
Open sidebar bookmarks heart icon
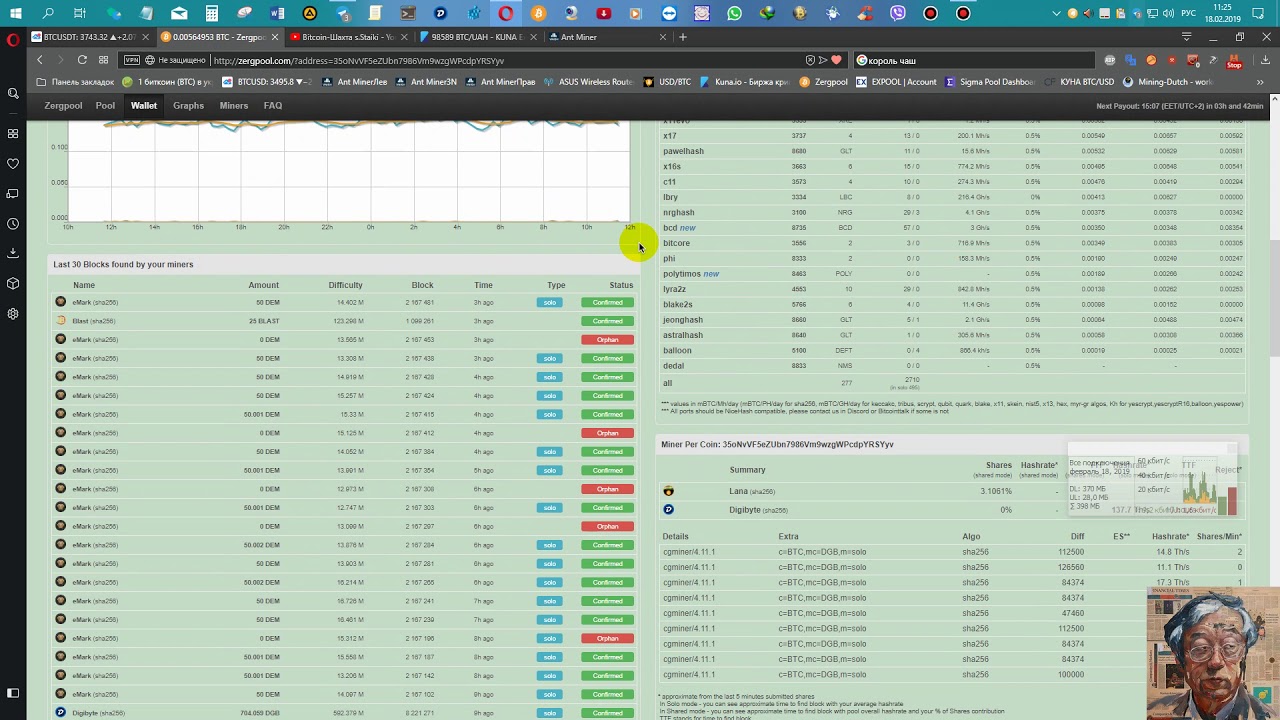tap(13, 163)
